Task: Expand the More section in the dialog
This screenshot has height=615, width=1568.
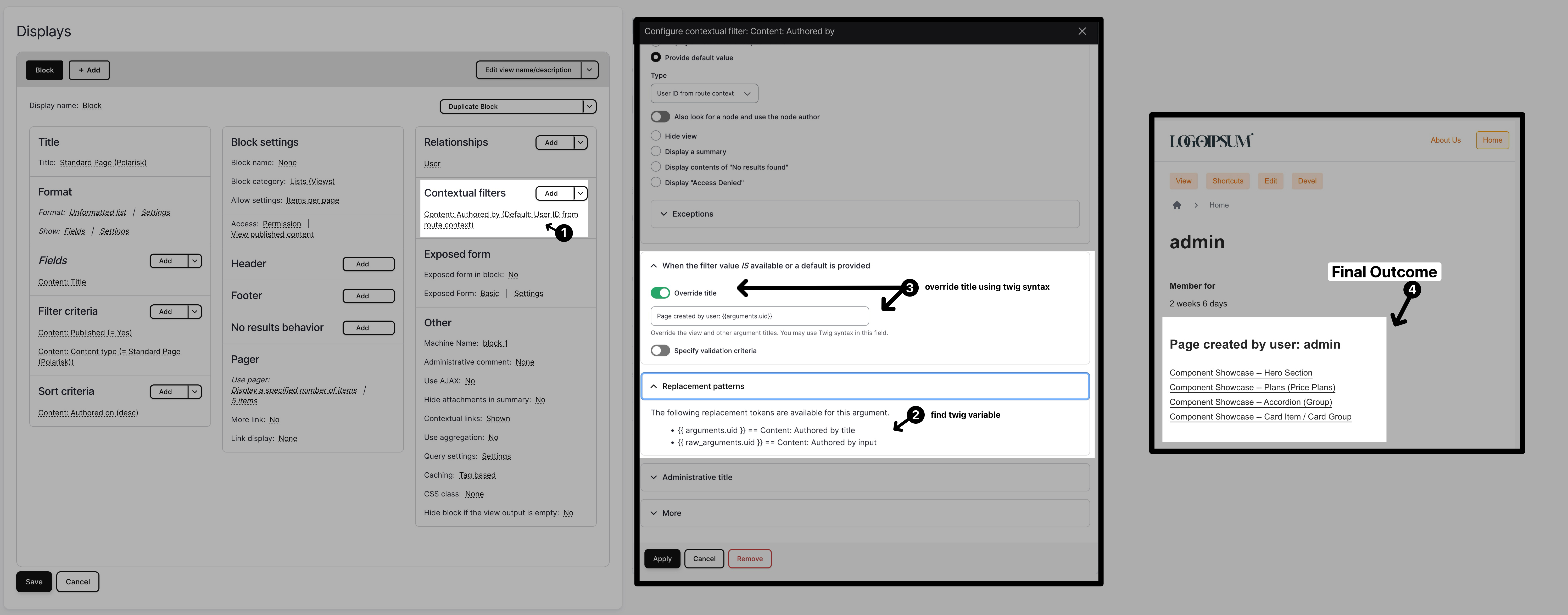Action: point(865,513)
